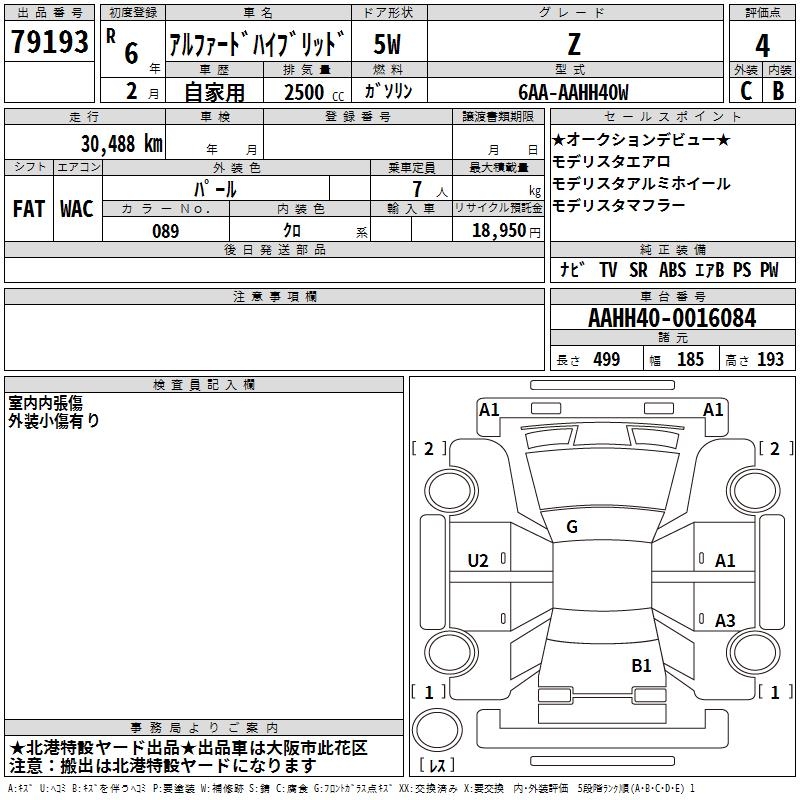
Task: Click the fuel type ガソリン
Action: point(388,91)
